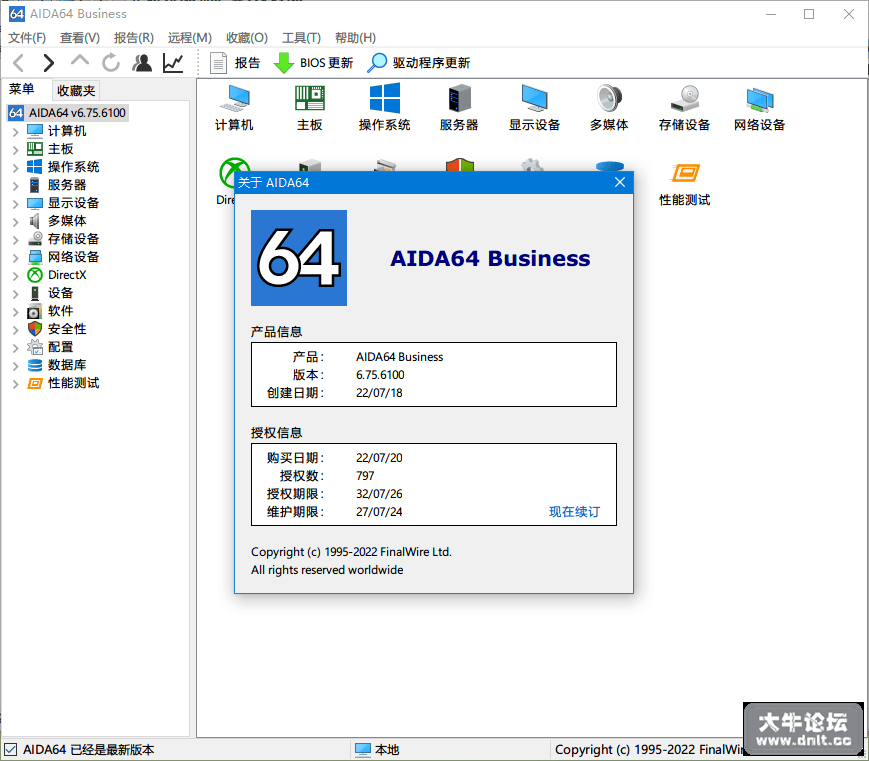Click the forward navigation arrow

click(49, 63)
